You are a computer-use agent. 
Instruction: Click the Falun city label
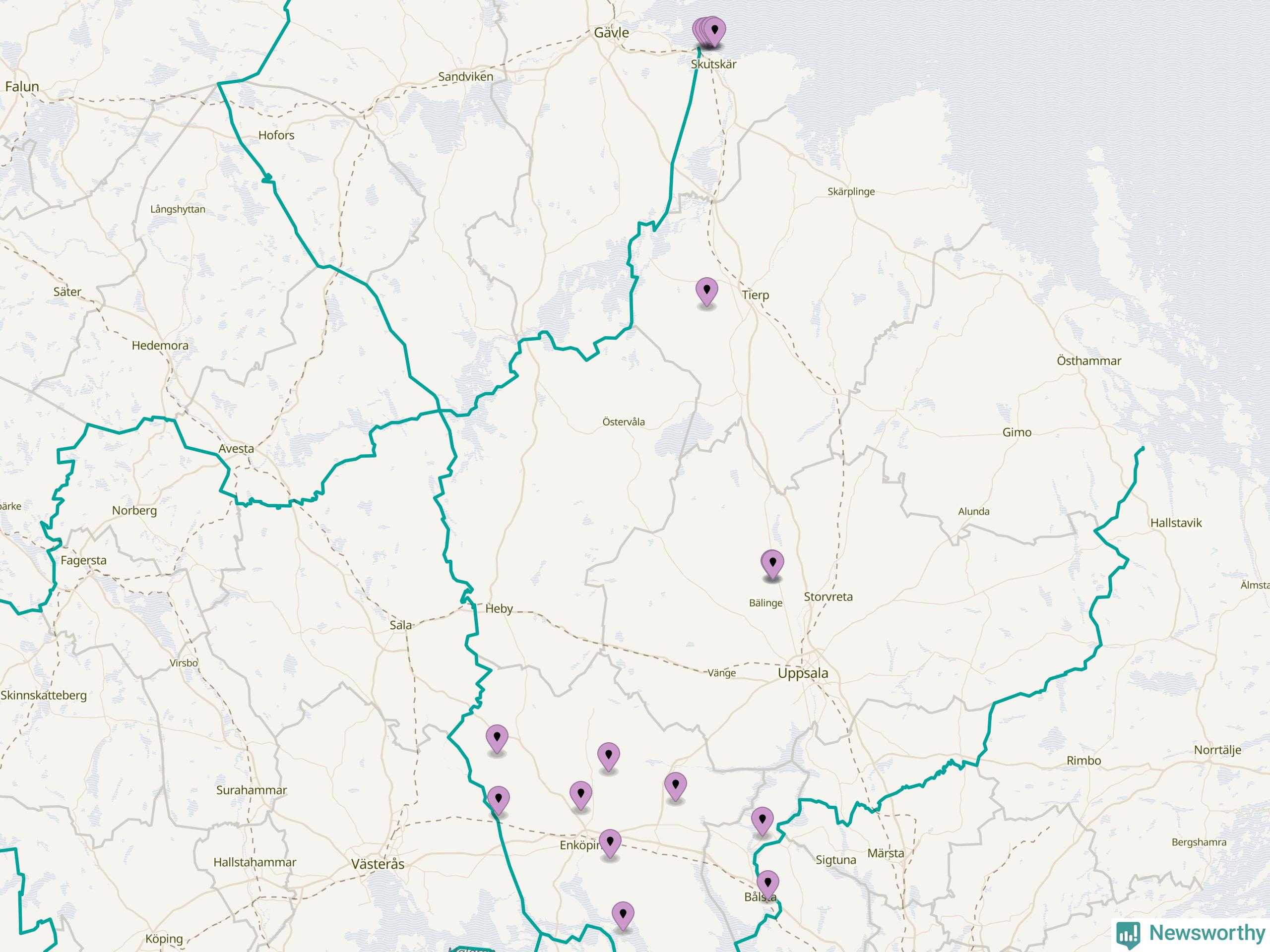(x=22, y=87)
